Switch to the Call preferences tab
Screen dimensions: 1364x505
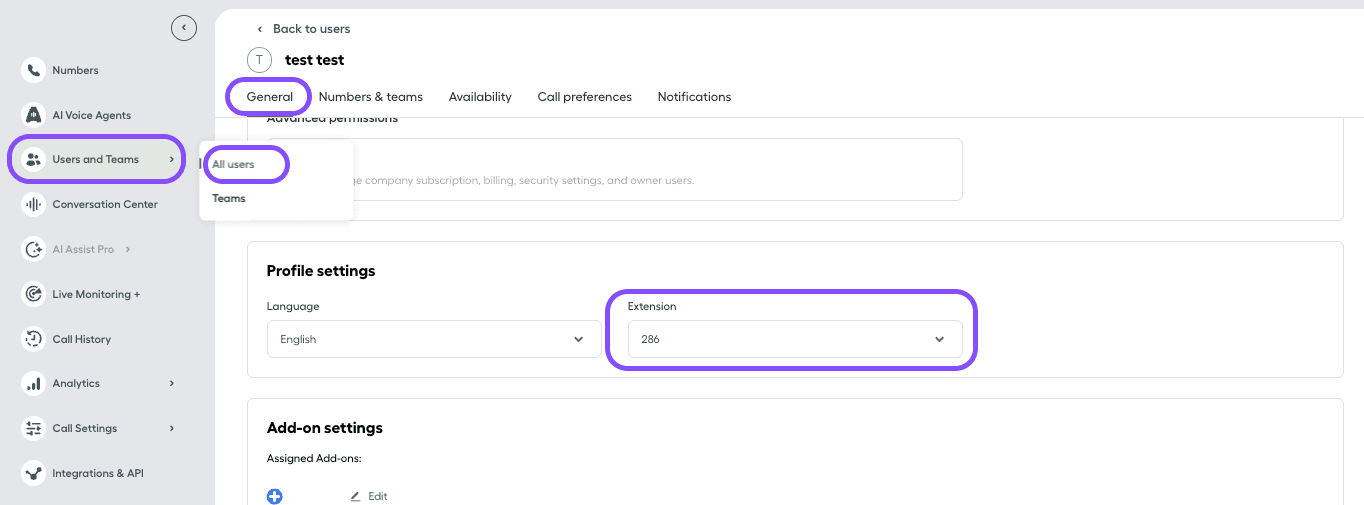click(x=585, y=97)
